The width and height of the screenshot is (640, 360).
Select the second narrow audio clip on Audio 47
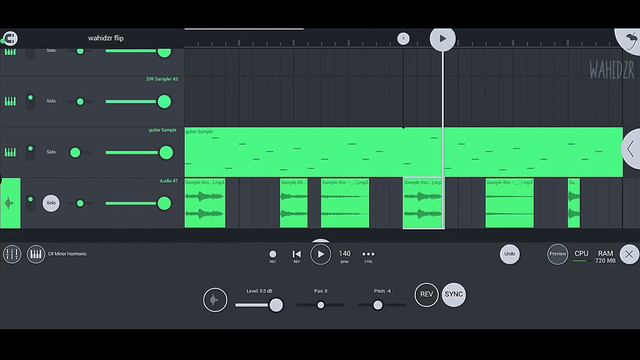coord(294,203)
